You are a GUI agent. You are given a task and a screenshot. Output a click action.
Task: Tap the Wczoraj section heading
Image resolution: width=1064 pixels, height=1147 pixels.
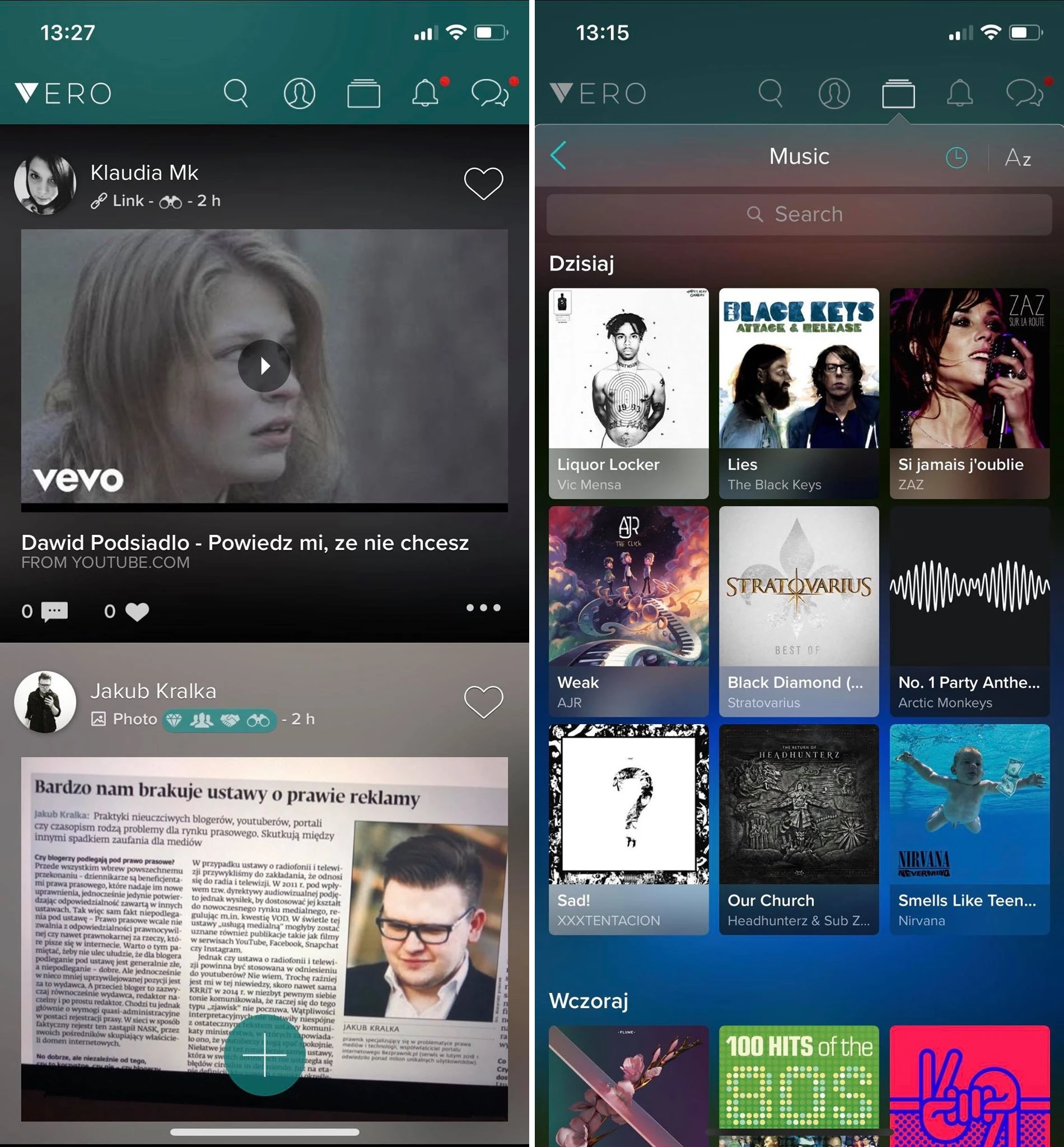(x=589, y=1001)
